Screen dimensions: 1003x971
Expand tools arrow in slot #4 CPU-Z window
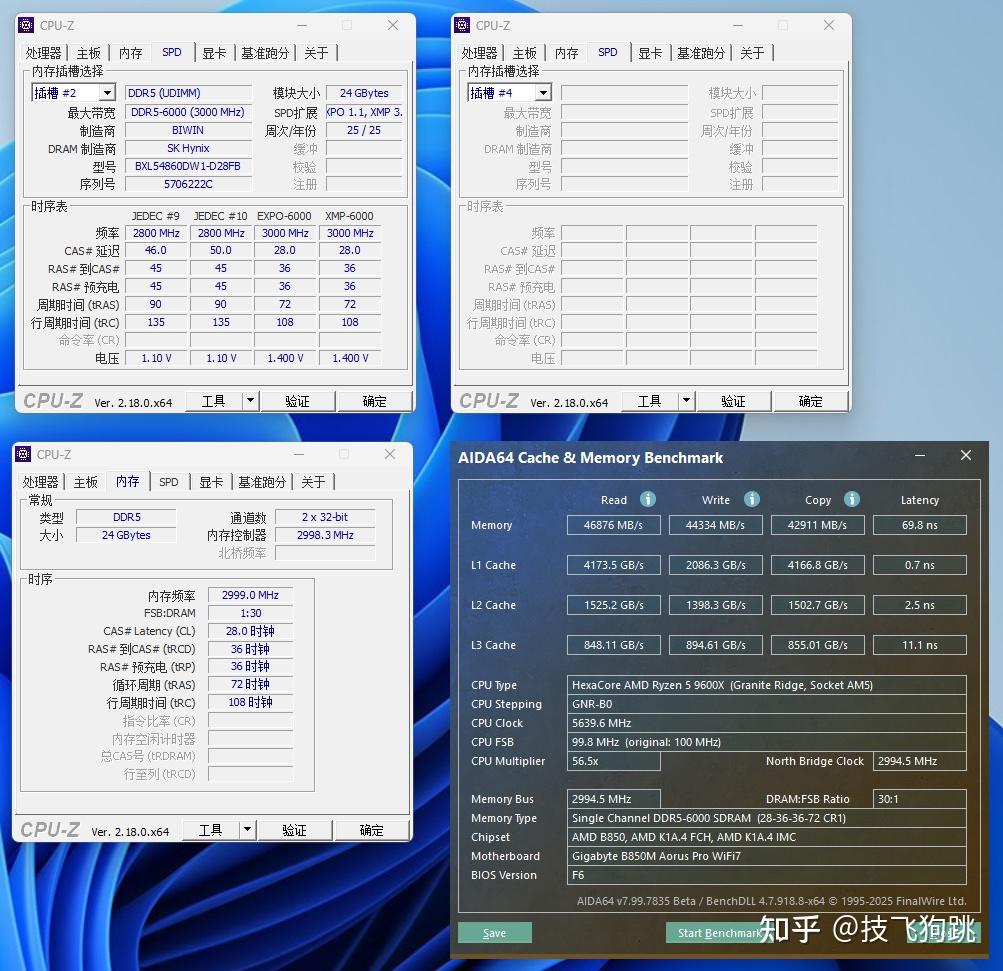click(x=686, y=401)
